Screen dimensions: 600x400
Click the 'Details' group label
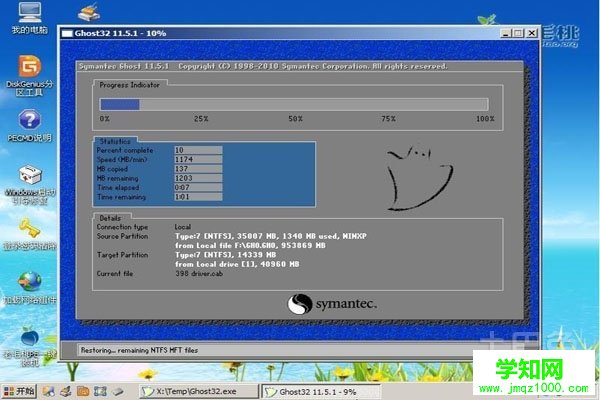[x=110, y=218]
